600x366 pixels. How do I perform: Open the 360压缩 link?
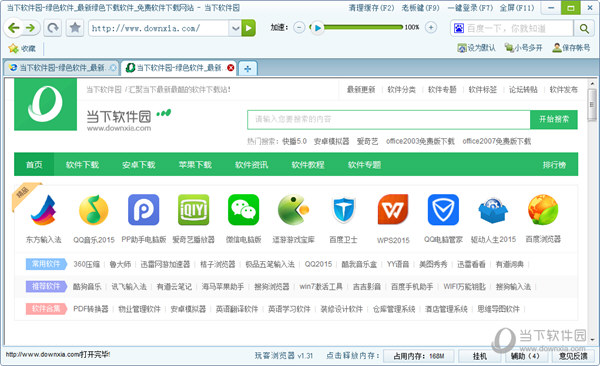[x=86, y=264]
